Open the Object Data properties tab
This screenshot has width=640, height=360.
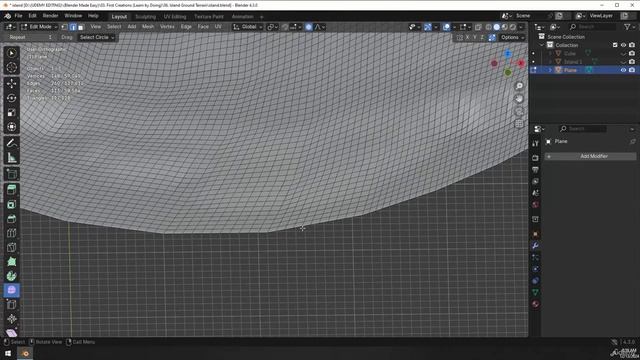click(535, 292)
